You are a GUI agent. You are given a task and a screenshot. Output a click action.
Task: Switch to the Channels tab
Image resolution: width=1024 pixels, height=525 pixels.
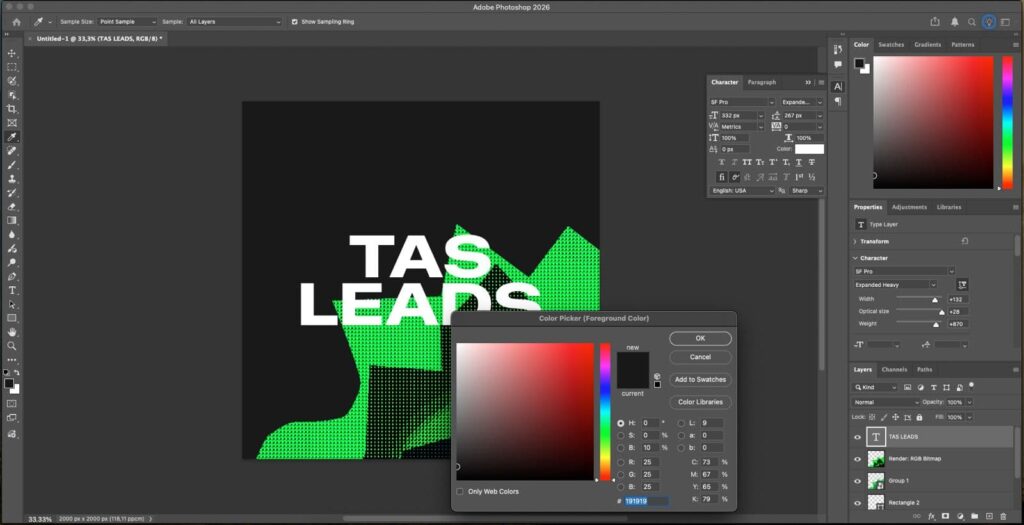tap(894, 369)
